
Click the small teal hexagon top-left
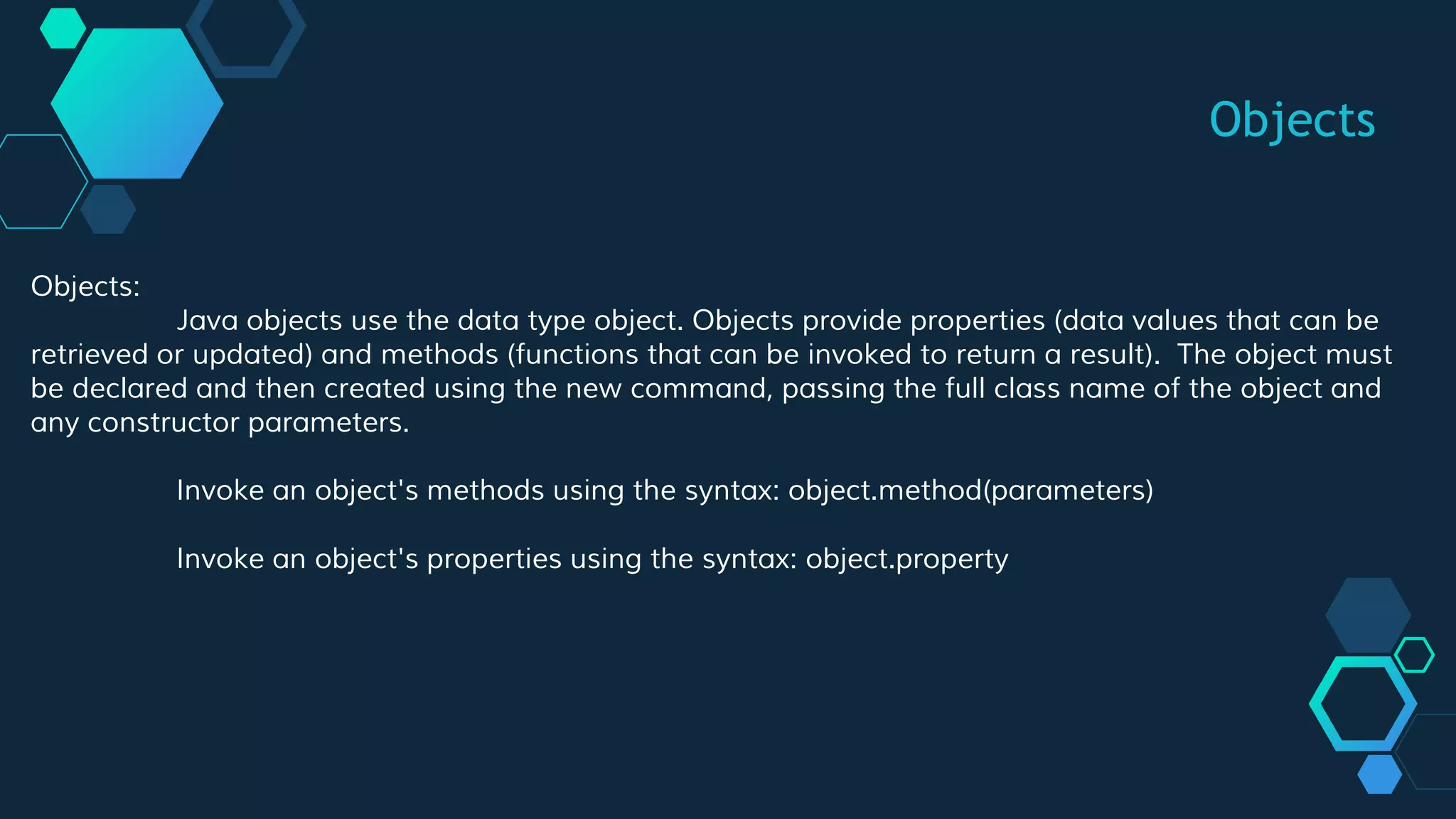point(63,28)
